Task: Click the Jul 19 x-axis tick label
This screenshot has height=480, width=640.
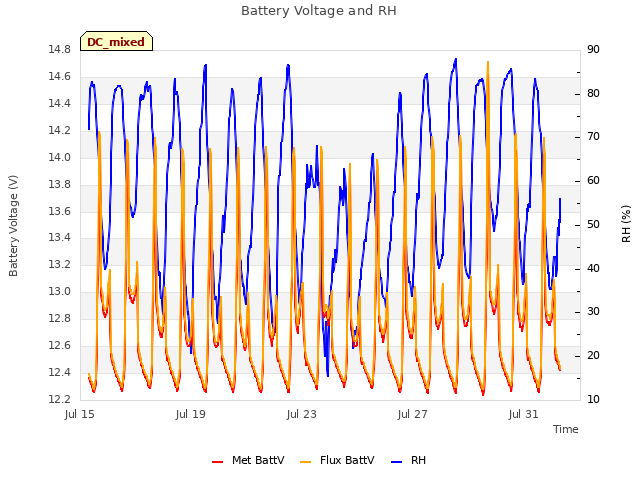Action: click(191, 415)
